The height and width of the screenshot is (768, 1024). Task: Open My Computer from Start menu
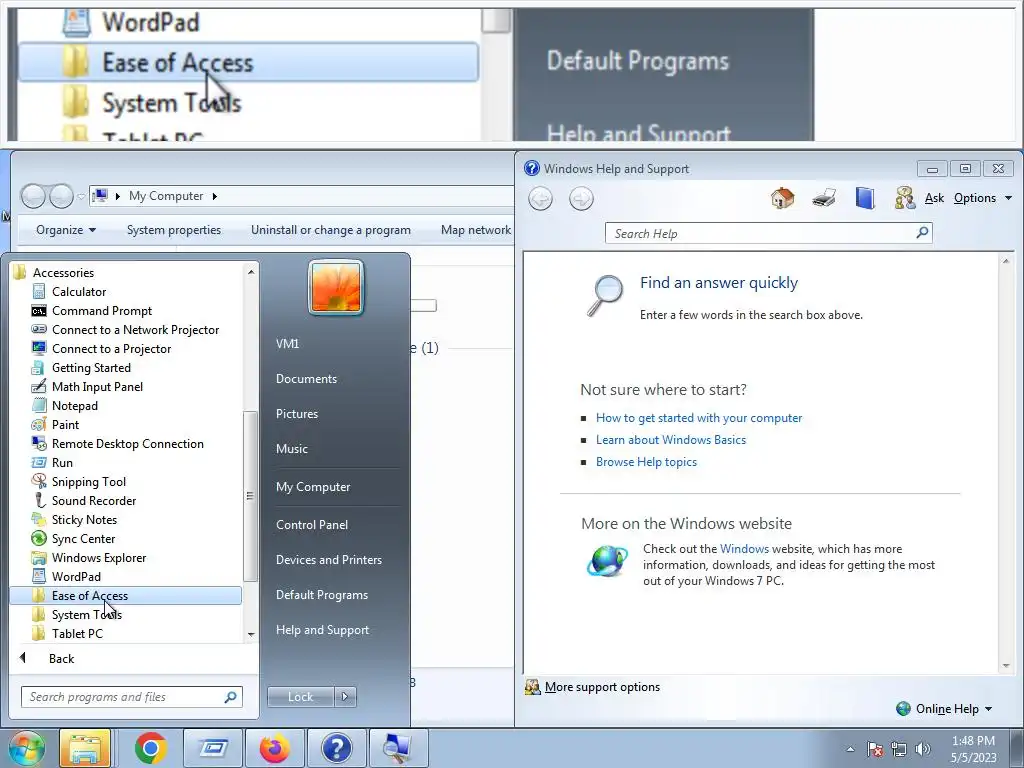[x=313, y=487]
